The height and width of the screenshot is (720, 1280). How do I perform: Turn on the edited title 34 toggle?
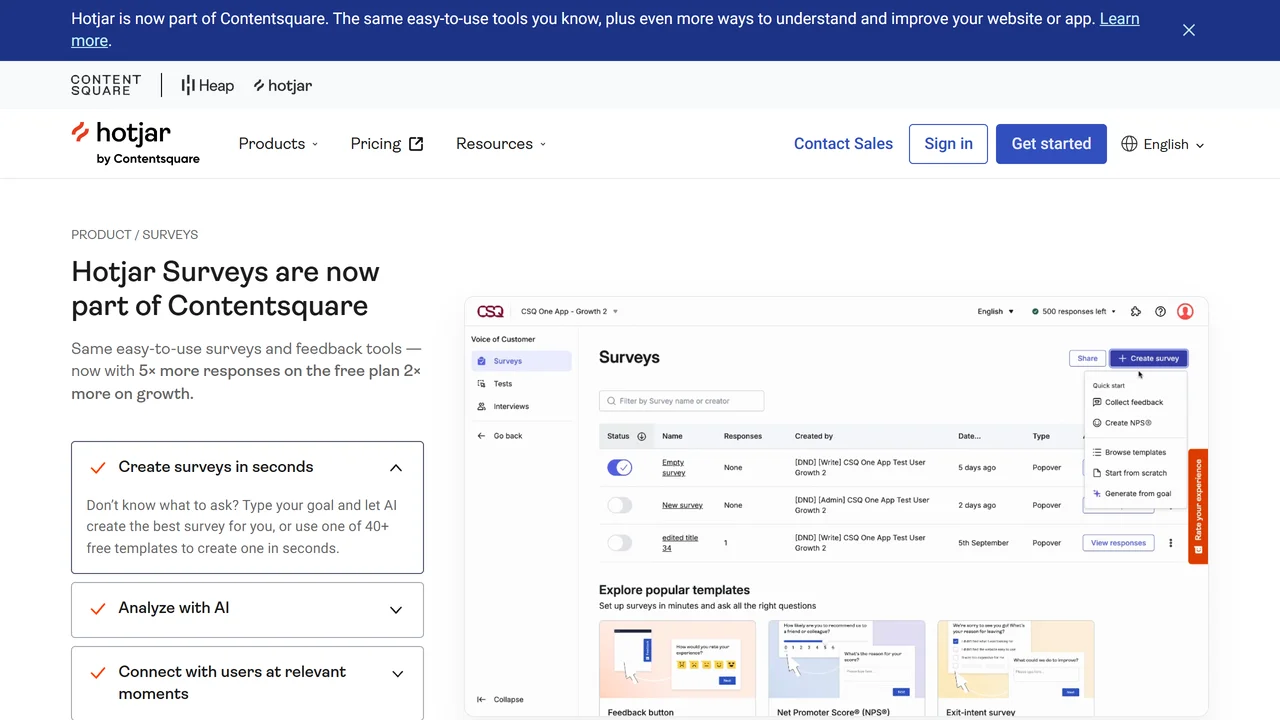620,543
